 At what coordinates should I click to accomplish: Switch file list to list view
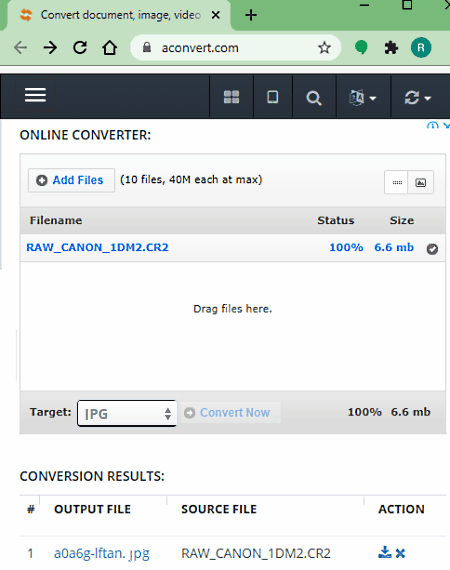tap(397, 182)
